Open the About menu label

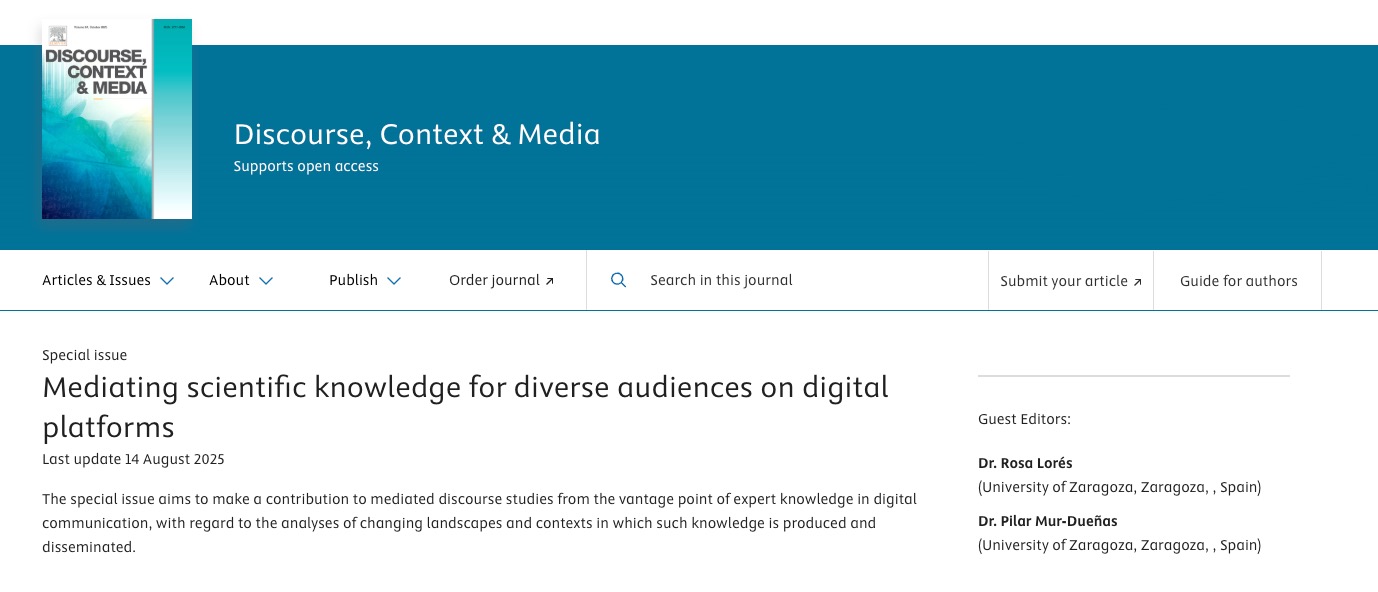229,281
